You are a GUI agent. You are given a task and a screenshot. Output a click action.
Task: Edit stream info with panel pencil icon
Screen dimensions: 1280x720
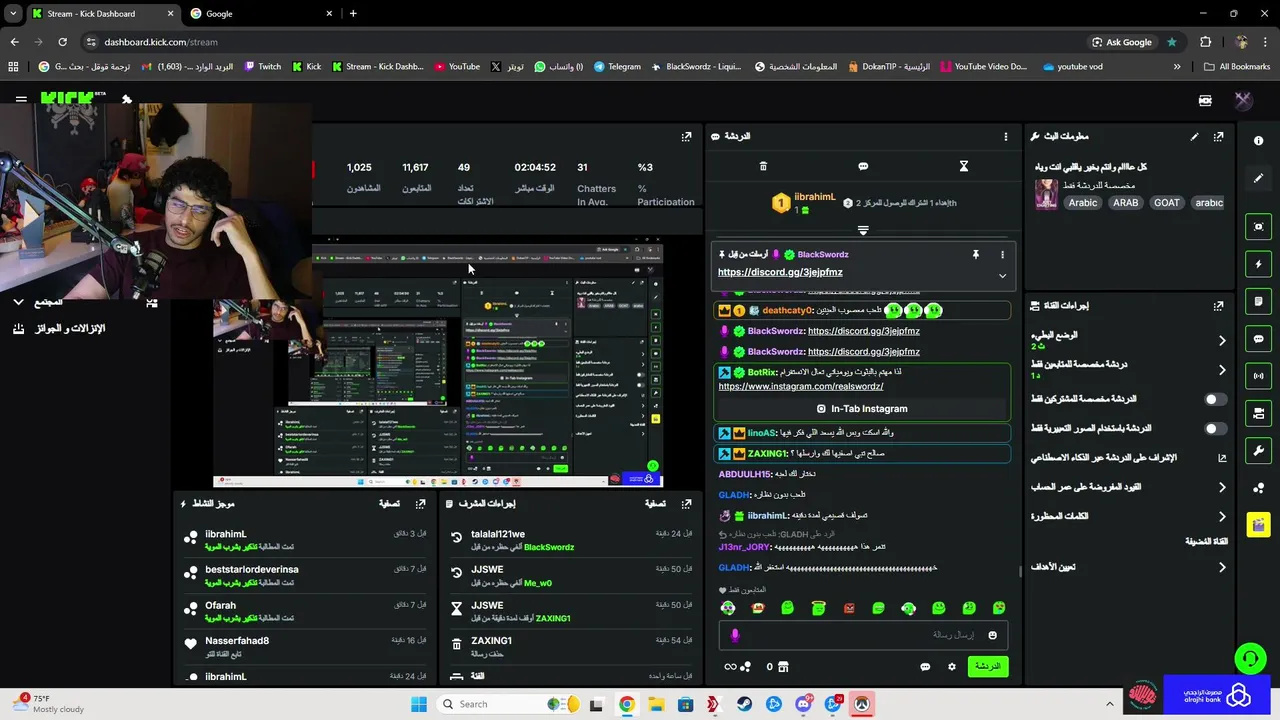click(1194, 136)
